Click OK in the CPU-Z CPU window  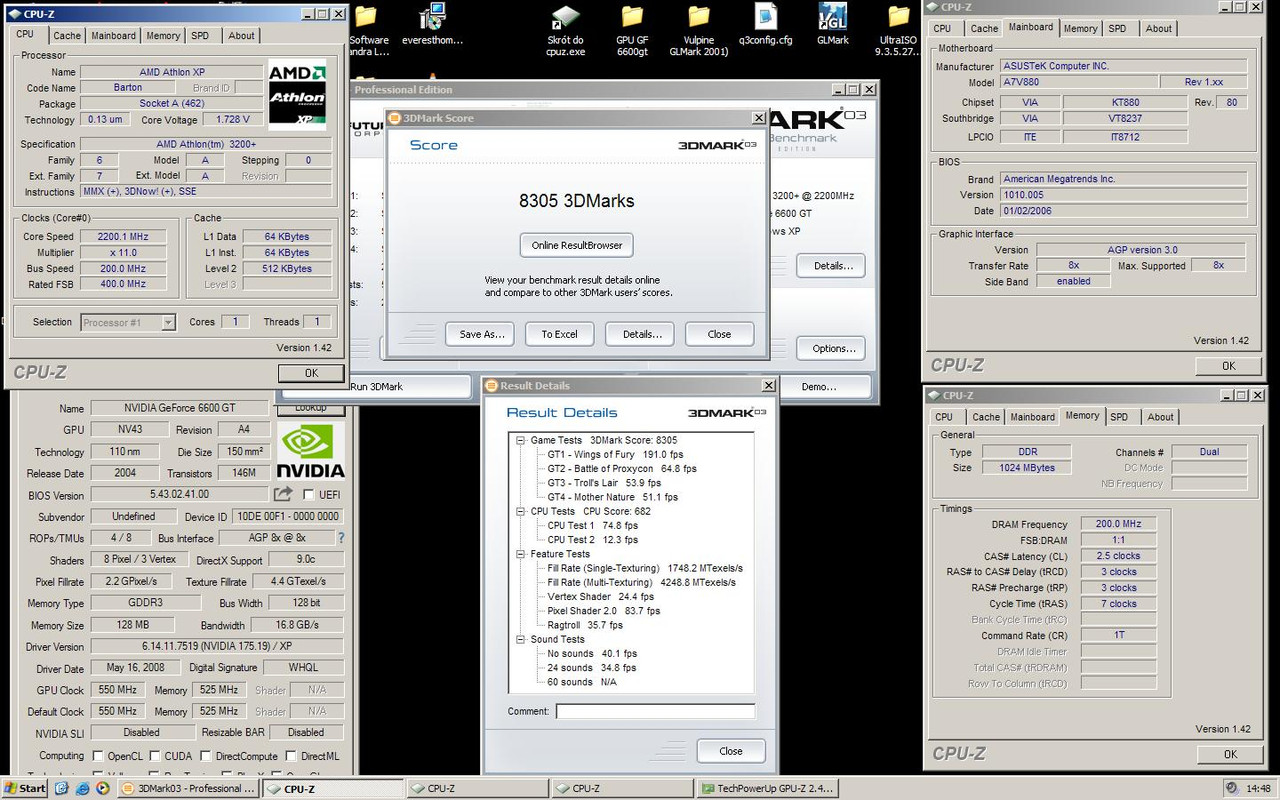(x=311, y=373)
